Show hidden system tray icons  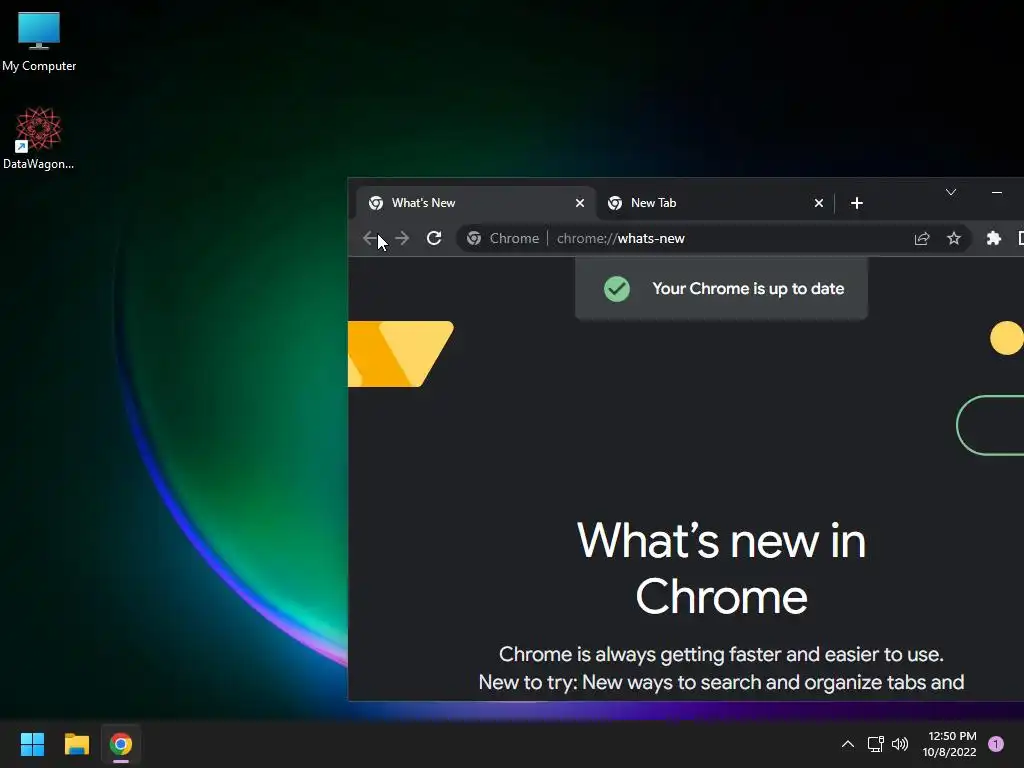(848, 744)
